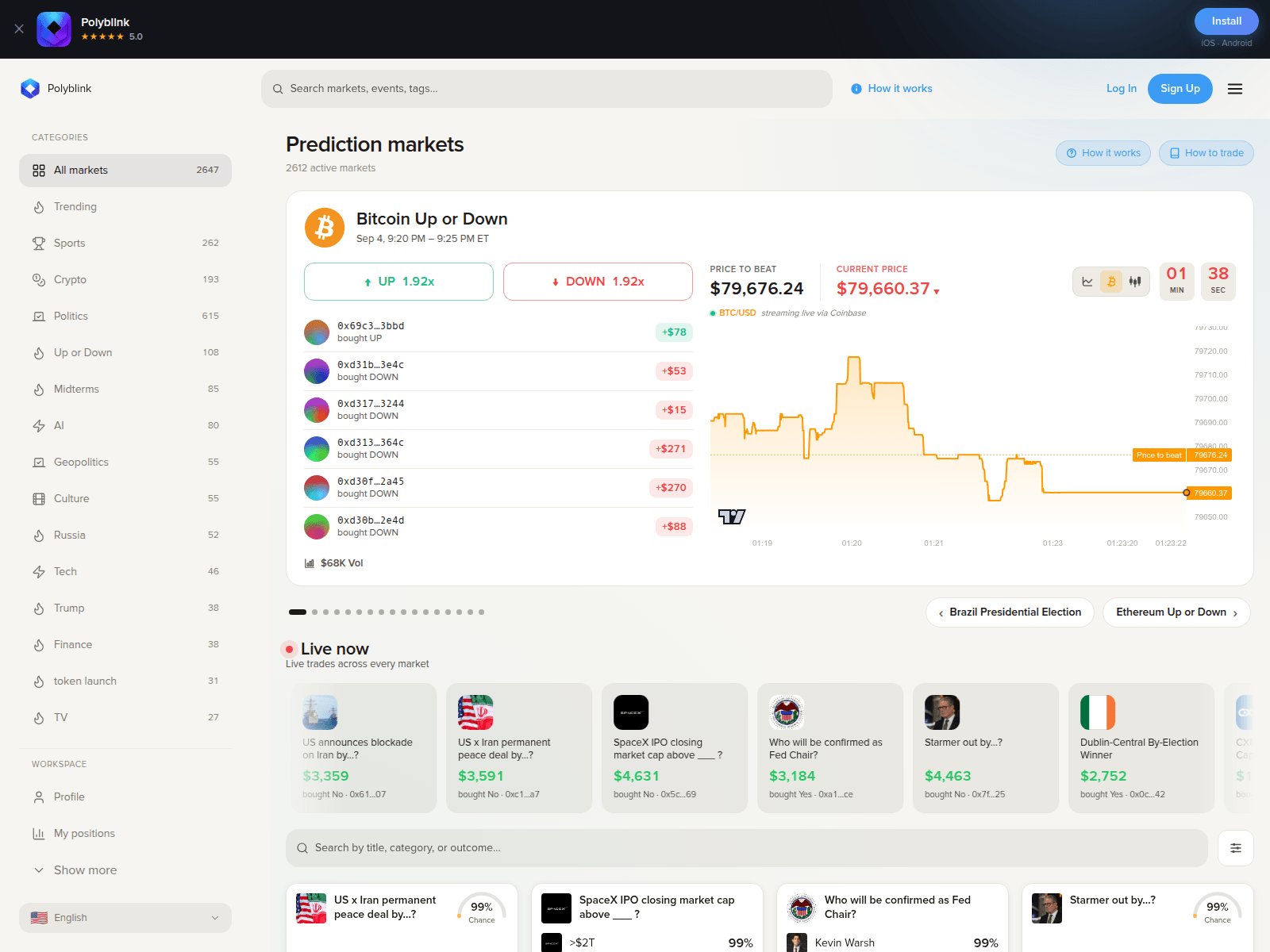Expand Show more in sidebar

click(x=125, y=870)
